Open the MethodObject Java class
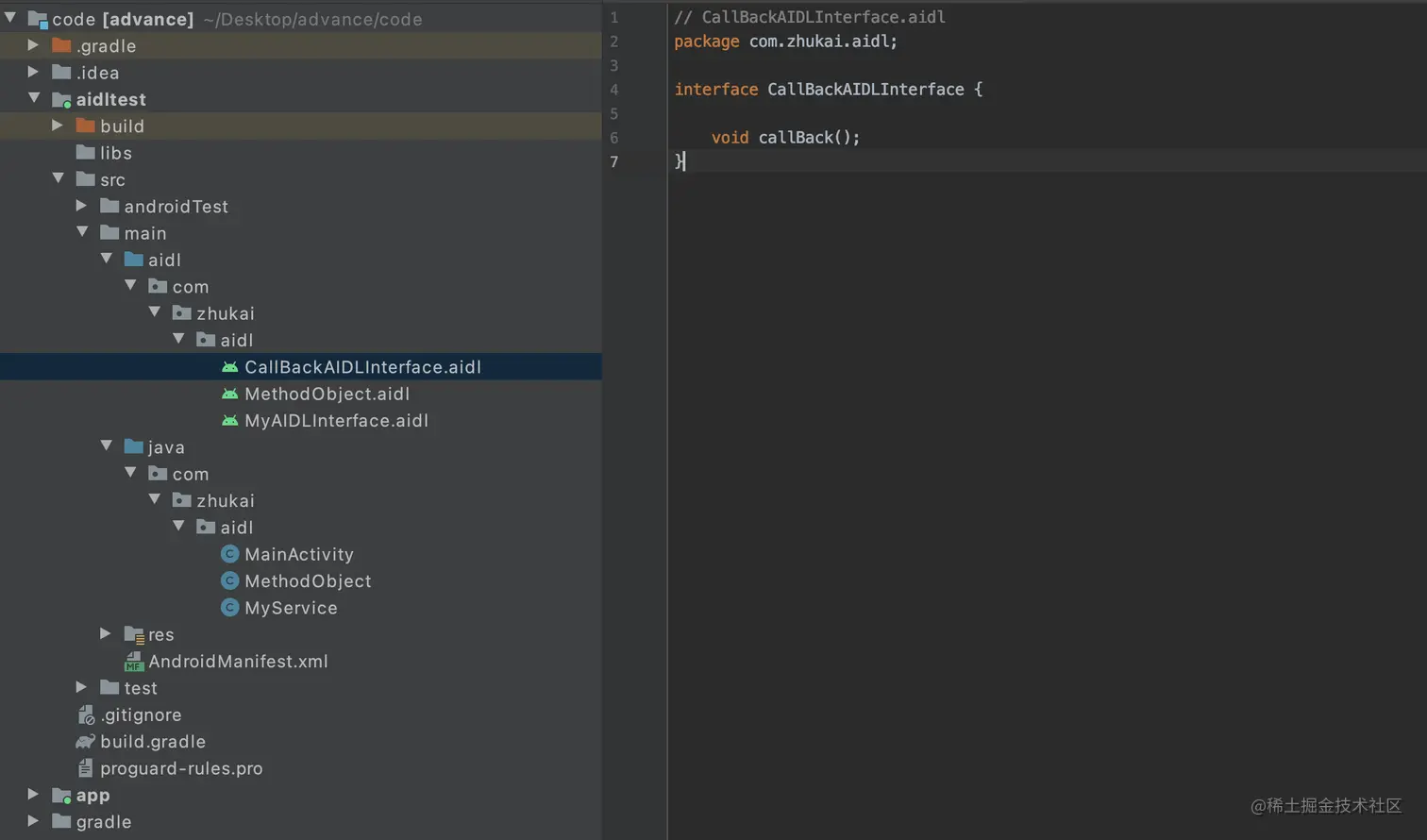 (x=308, y=580)
